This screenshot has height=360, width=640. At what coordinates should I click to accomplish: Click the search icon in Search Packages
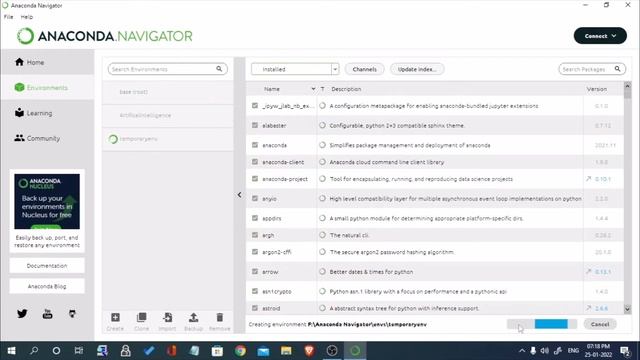click(618, 69)
